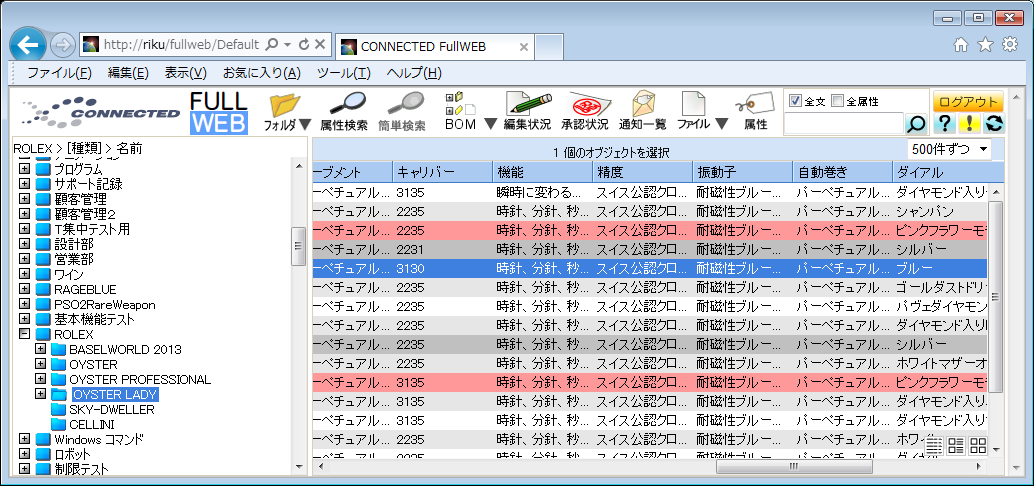Select the row with ダイアル シャンパン
The height and width of the screenshot is (486, 1034).
pos(650,212)
